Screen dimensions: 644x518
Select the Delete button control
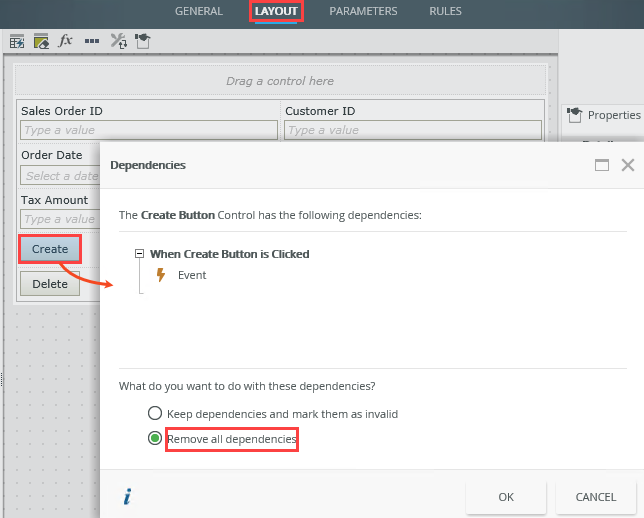50,283
